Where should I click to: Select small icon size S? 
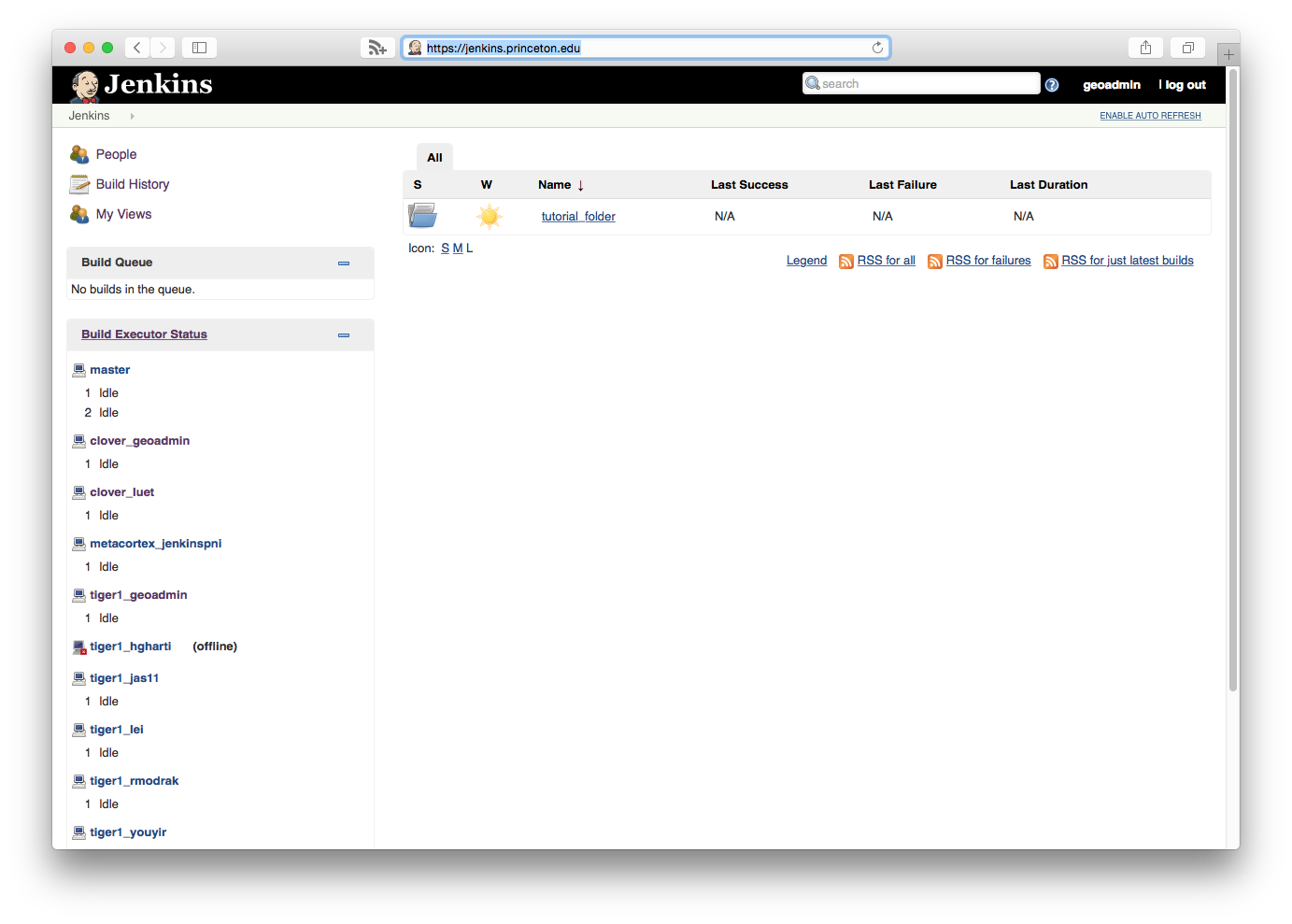click(x=445, y=249)
